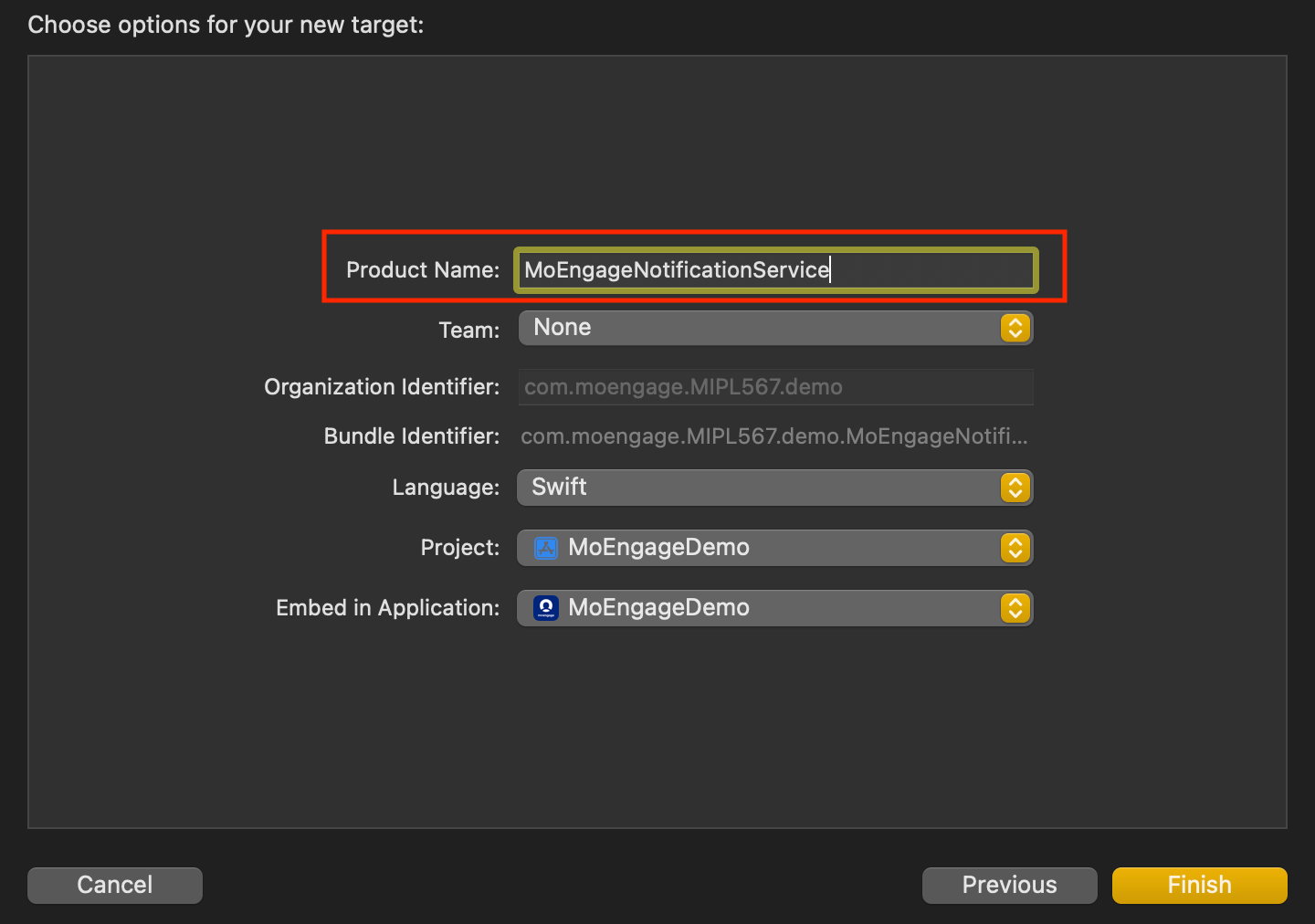The width and height of the screenshot is (1315, 924).
Task: Click yellow chevron arrows on Embed in Application
Action: (1015, 608)
